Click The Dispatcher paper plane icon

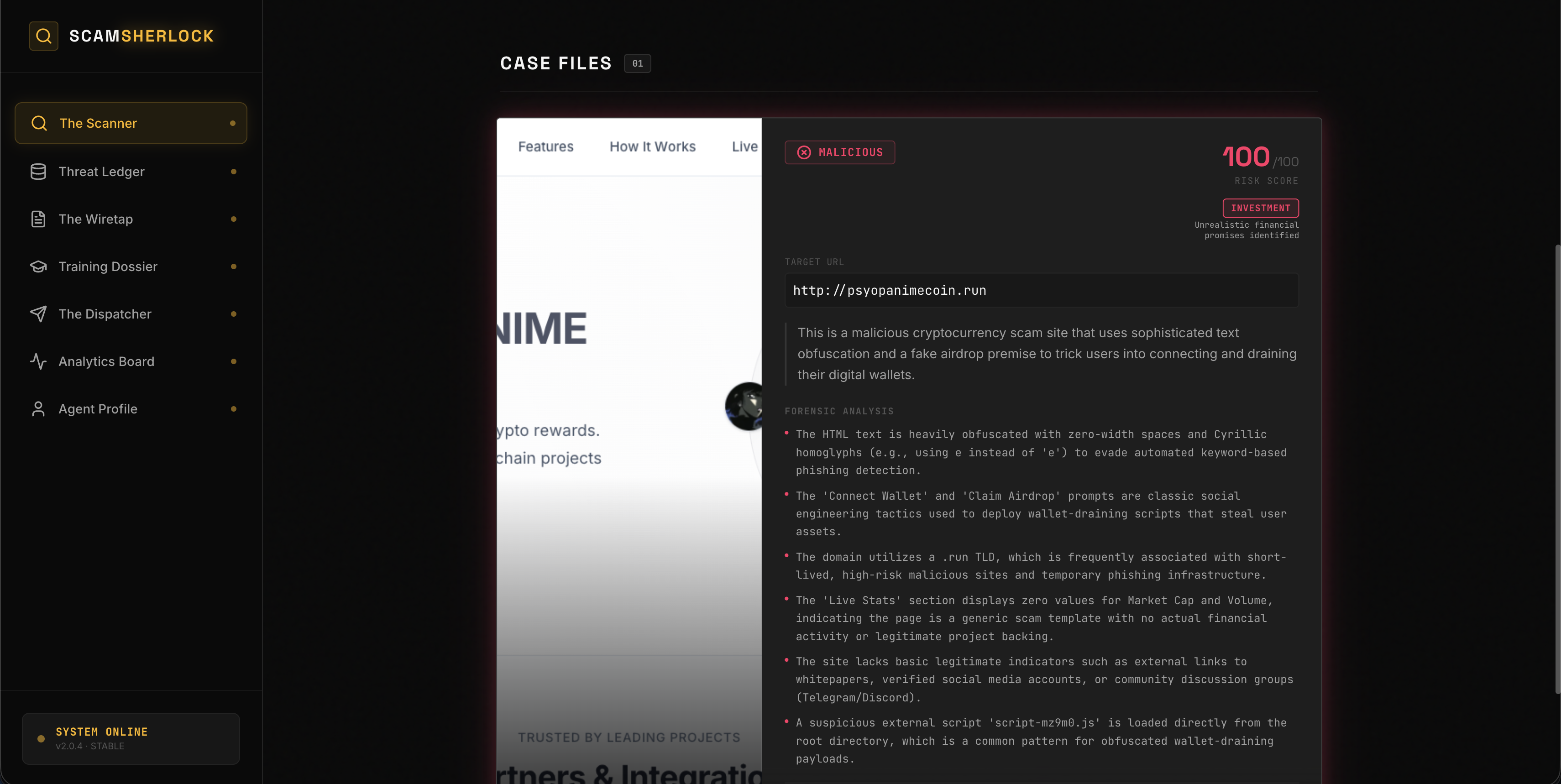pos(38,314)
